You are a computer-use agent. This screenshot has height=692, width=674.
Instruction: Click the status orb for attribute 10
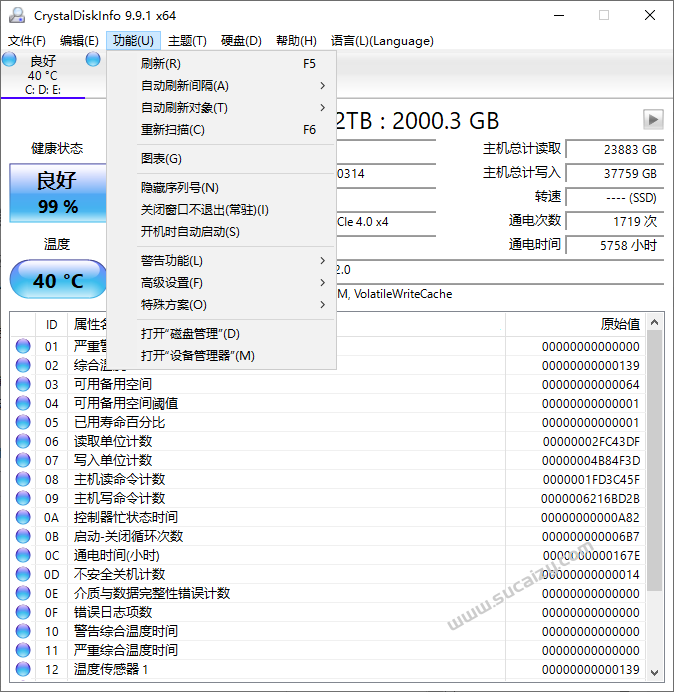tap(23, 631)
